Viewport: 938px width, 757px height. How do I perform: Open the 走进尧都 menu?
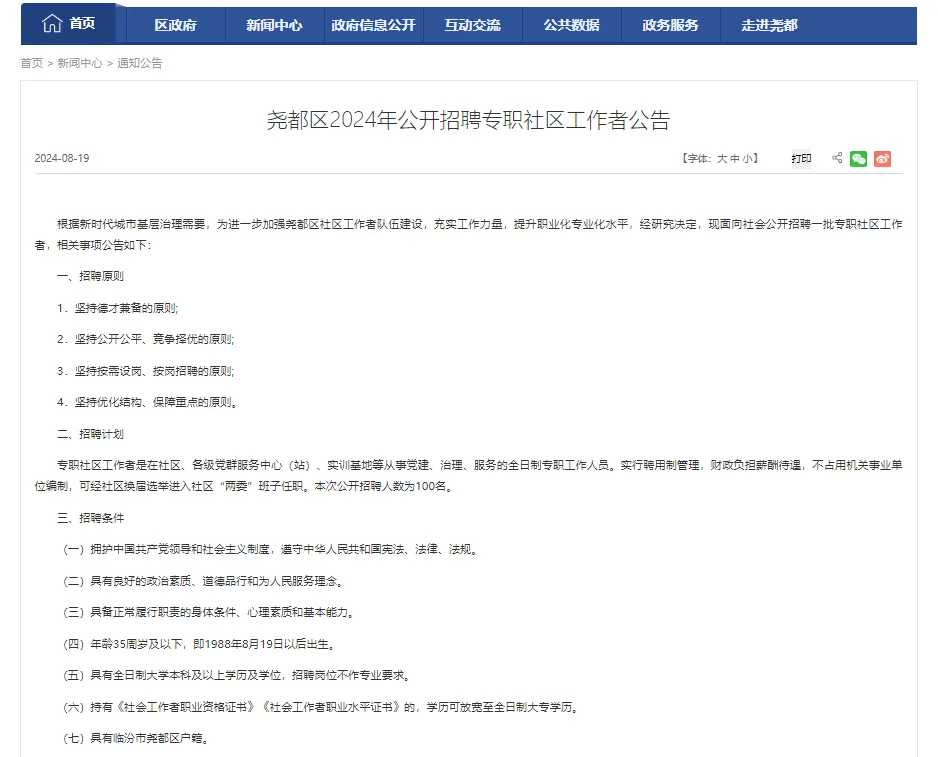coord(769,21)
